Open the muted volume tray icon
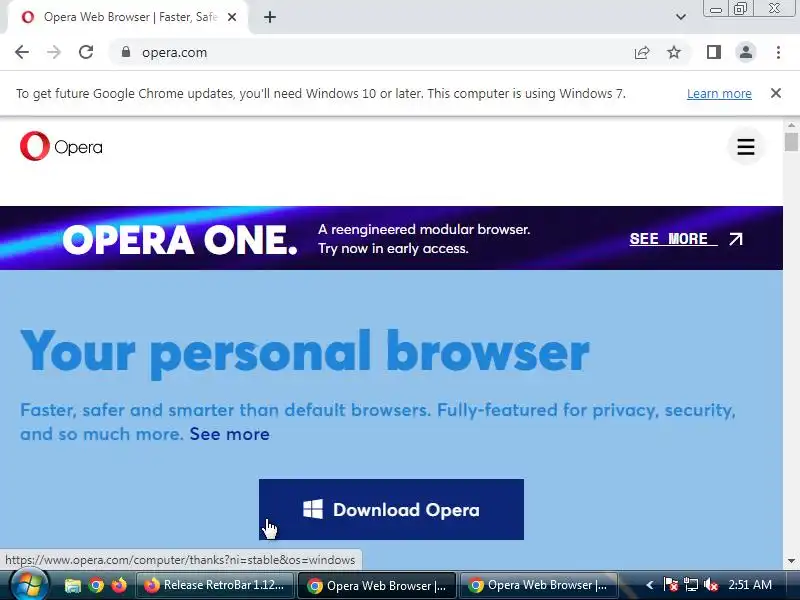The height and width of the screenshot is (600, 800). [711, 585]
